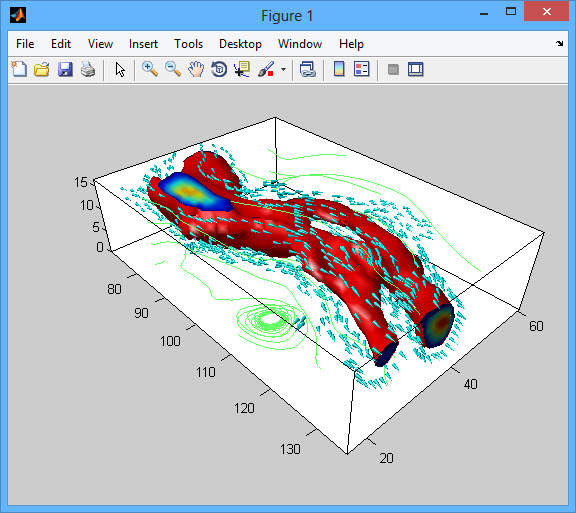576x513 pixels.
Task: Click the dock figure arrow in menu bar
Action: [559, 43]
